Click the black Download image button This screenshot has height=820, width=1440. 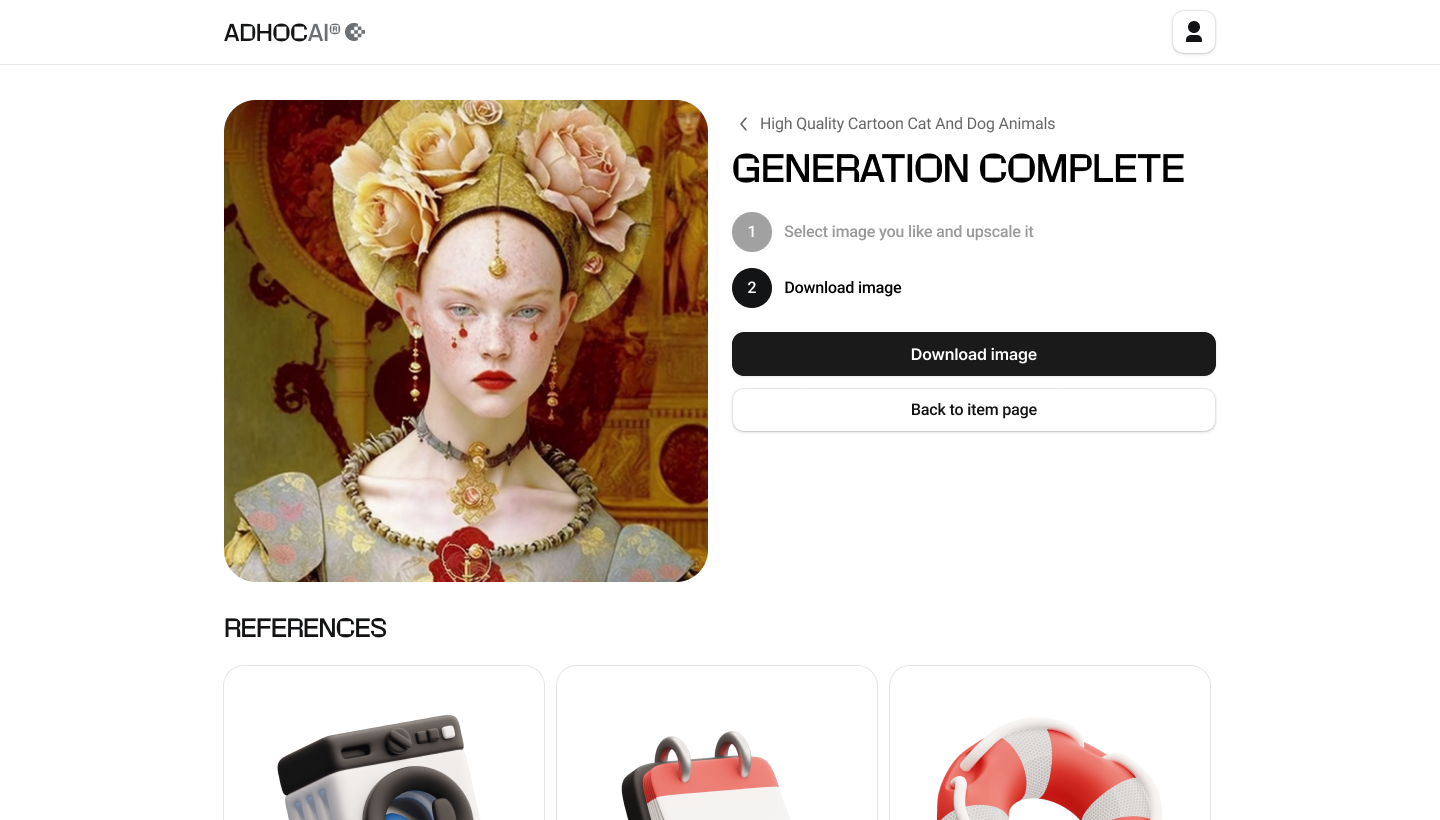coord(974,354)
